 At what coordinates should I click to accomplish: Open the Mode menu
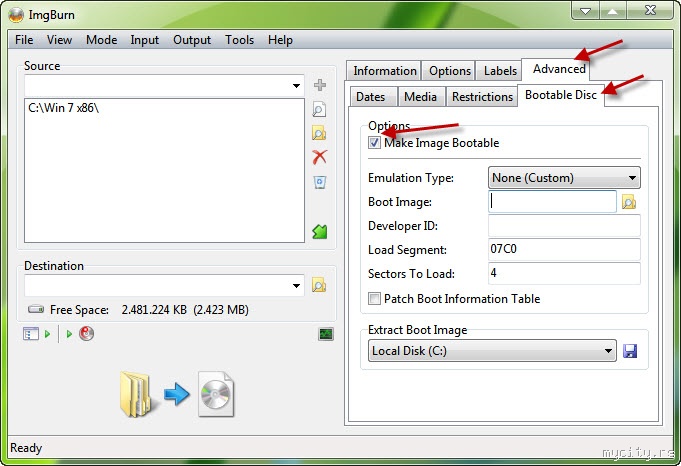pyautogui.click(x=101, y=40)
